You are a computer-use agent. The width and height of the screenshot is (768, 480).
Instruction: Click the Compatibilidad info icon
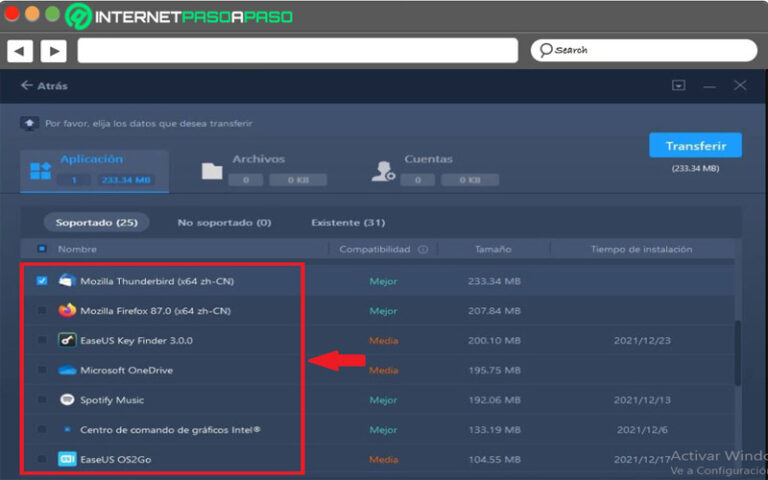point(423,249)
